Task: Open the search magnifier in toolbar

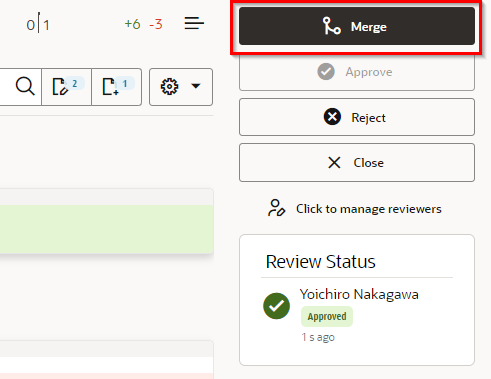Action: 25,87
